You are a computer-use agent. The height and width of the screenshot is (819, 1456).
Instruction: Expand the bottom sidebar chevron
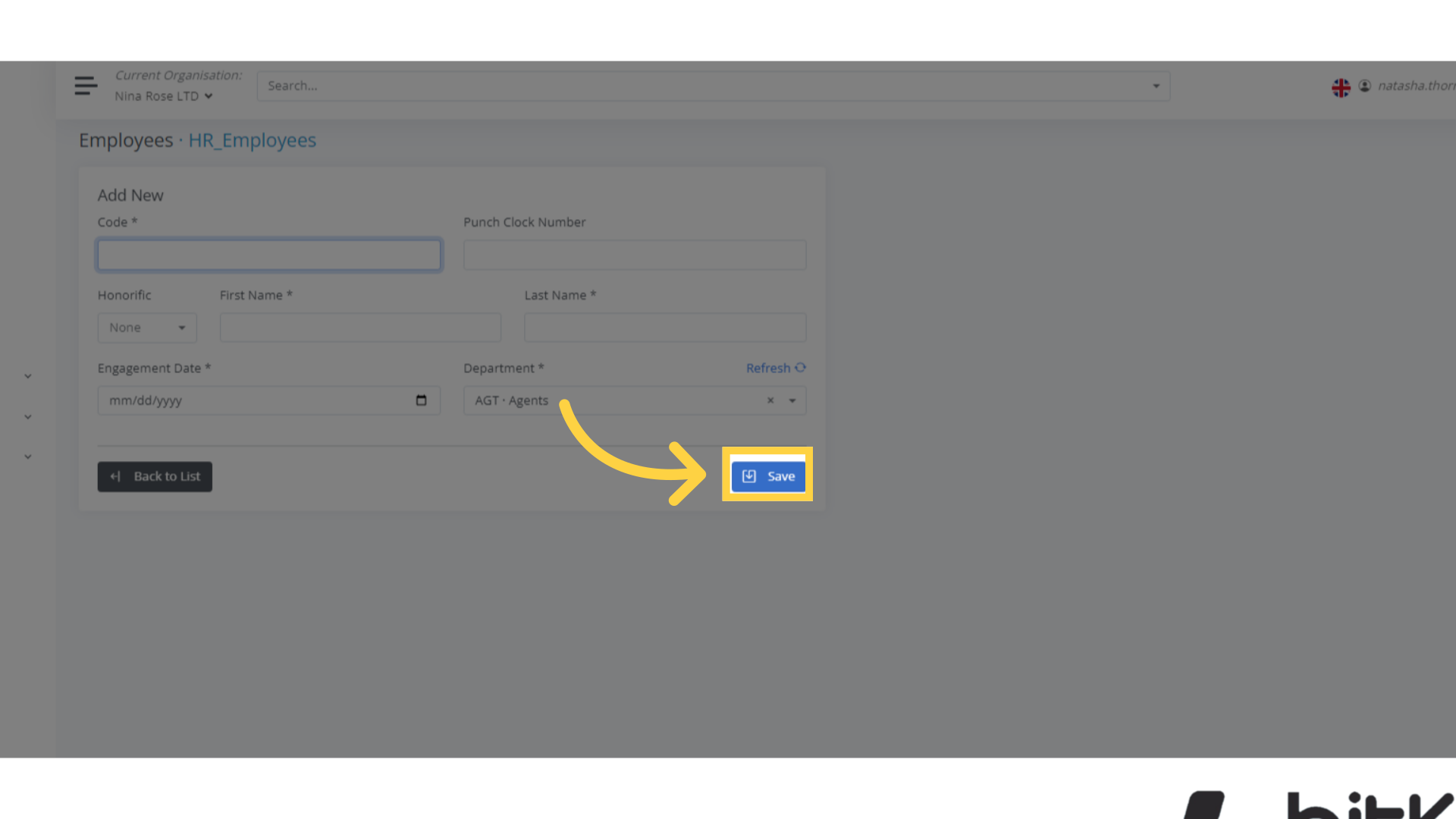(27, 456)
